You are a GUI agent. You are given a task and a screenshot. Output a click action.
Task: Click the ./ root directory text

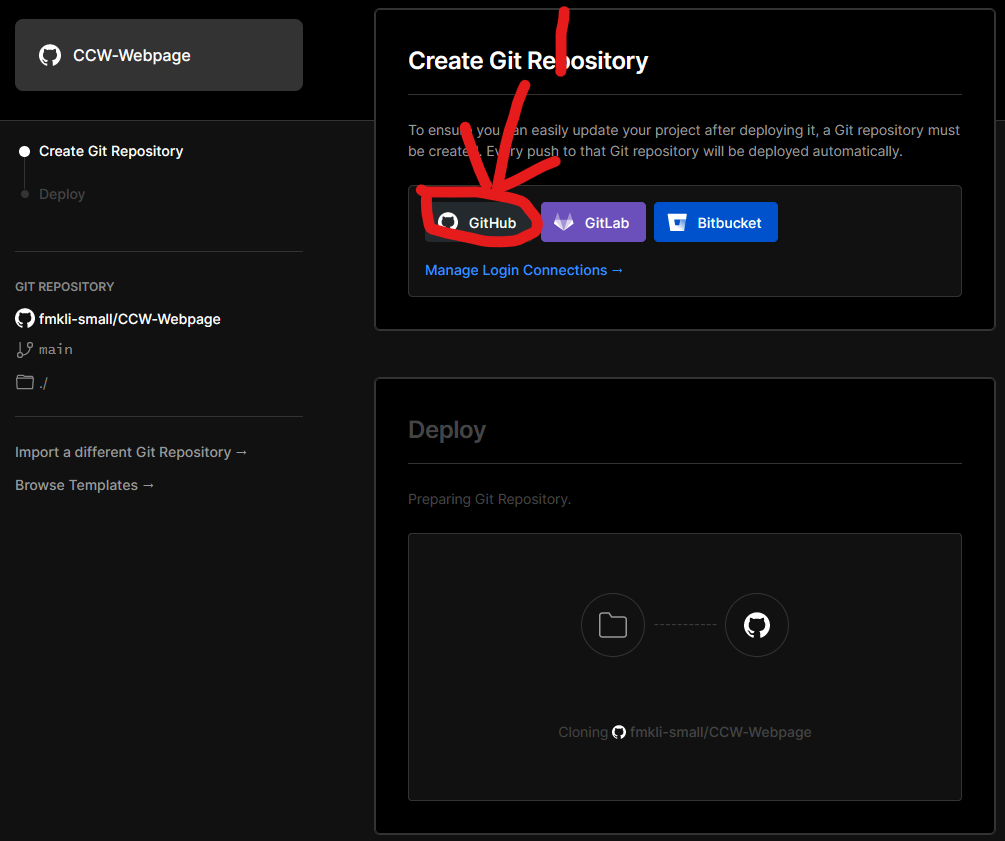pos(44,383)
